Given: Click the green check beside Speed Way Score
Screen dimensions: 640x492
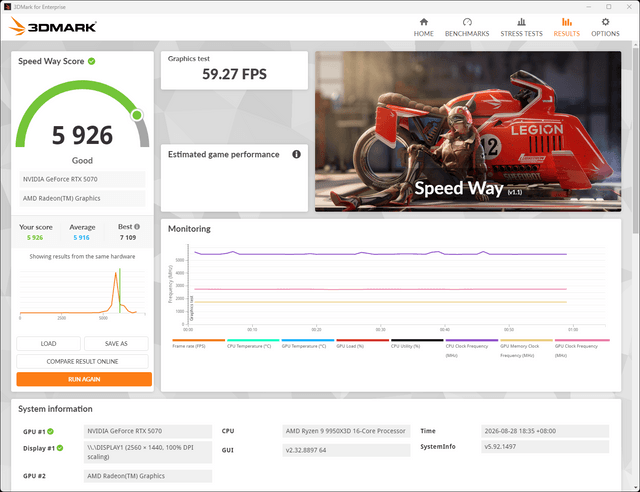Looking at the screenshot, I should coord(91,61).
